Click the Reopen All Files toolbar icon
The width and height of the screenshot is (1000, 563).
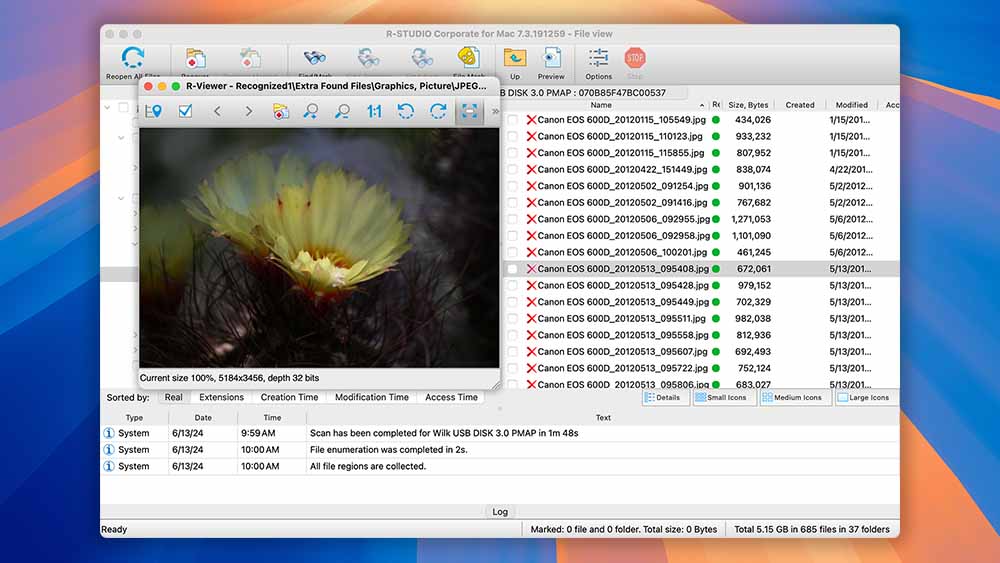pyautogui.click(x=133, y=59)
